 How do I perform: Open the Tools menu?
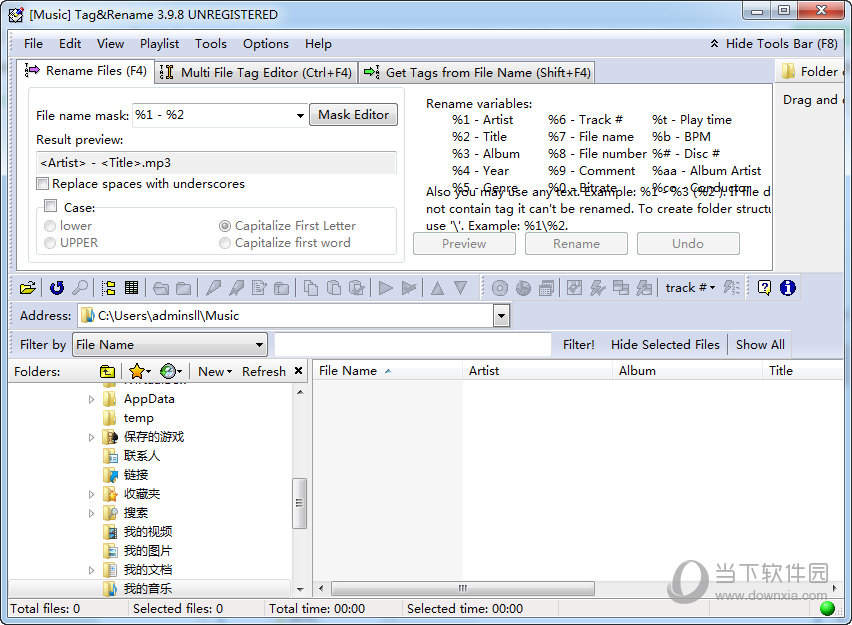coord(211,44)
